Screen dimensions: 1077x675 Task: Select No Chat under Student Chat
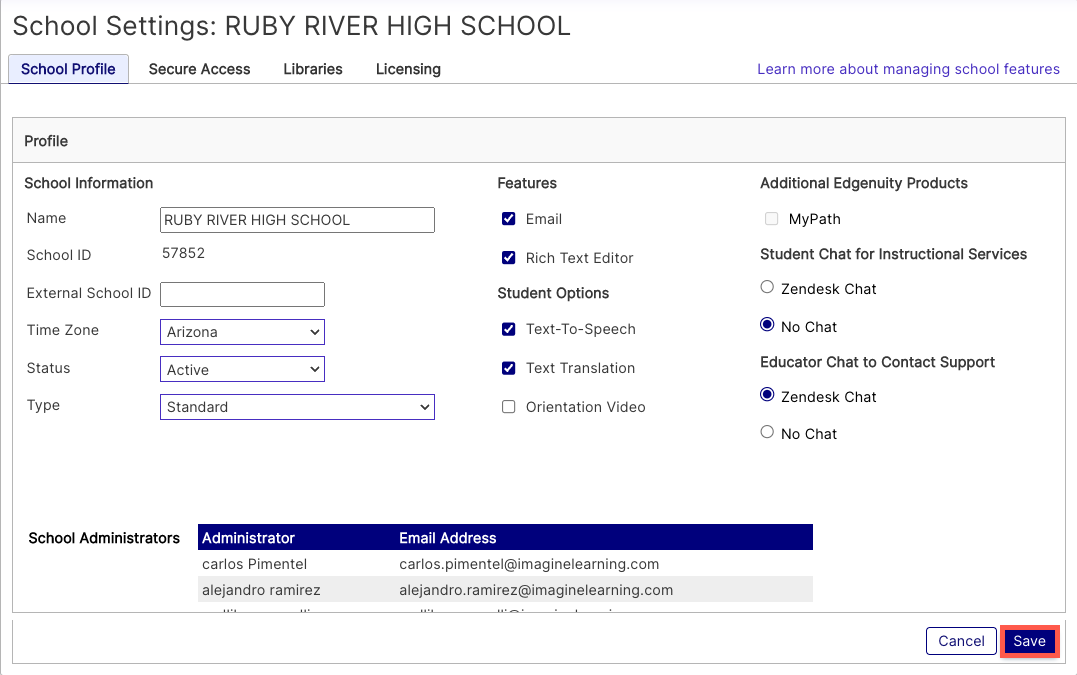(x=768, y=326)
